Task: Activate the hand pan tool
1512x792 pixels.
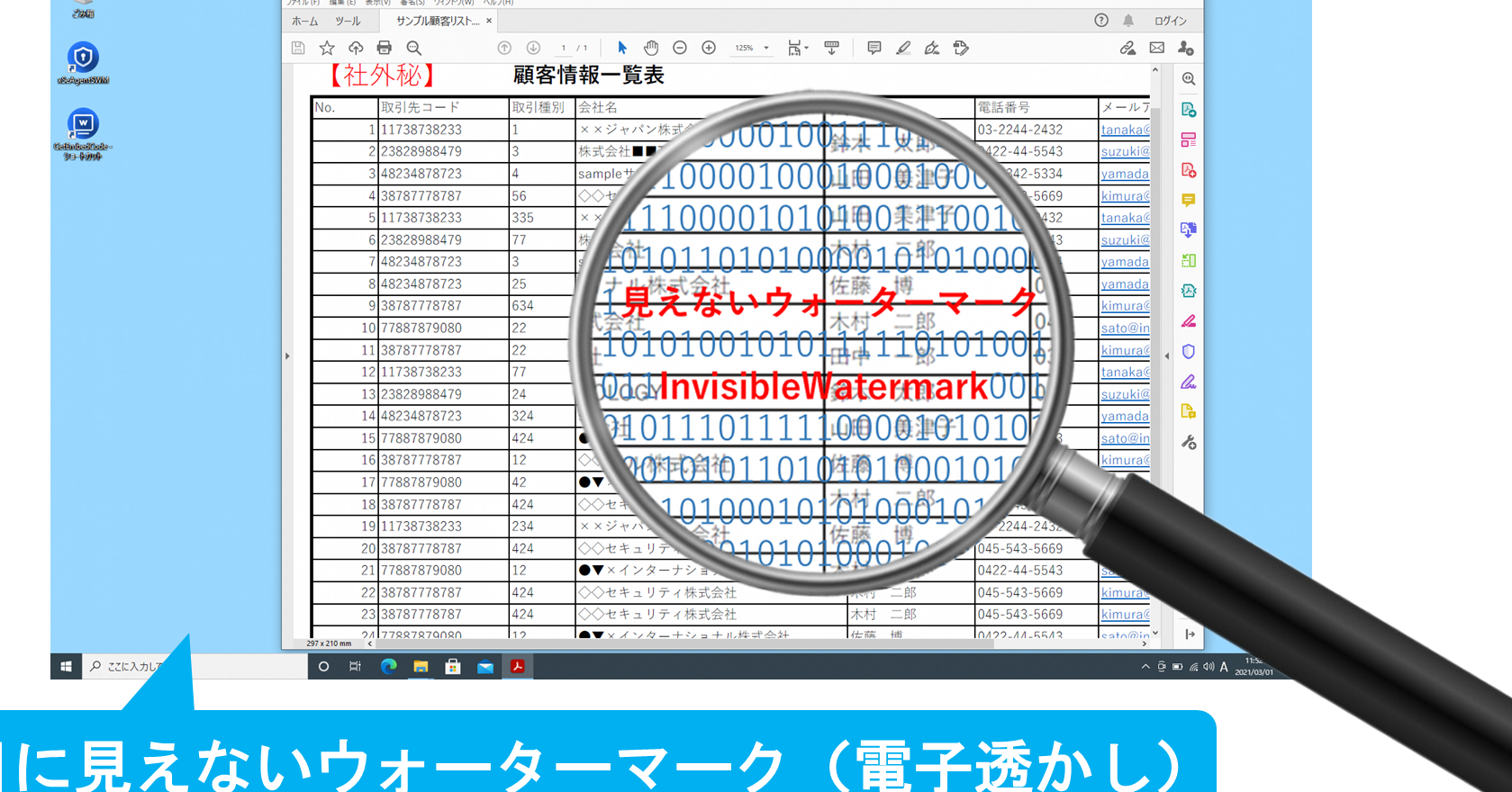Action: point(651,48)
